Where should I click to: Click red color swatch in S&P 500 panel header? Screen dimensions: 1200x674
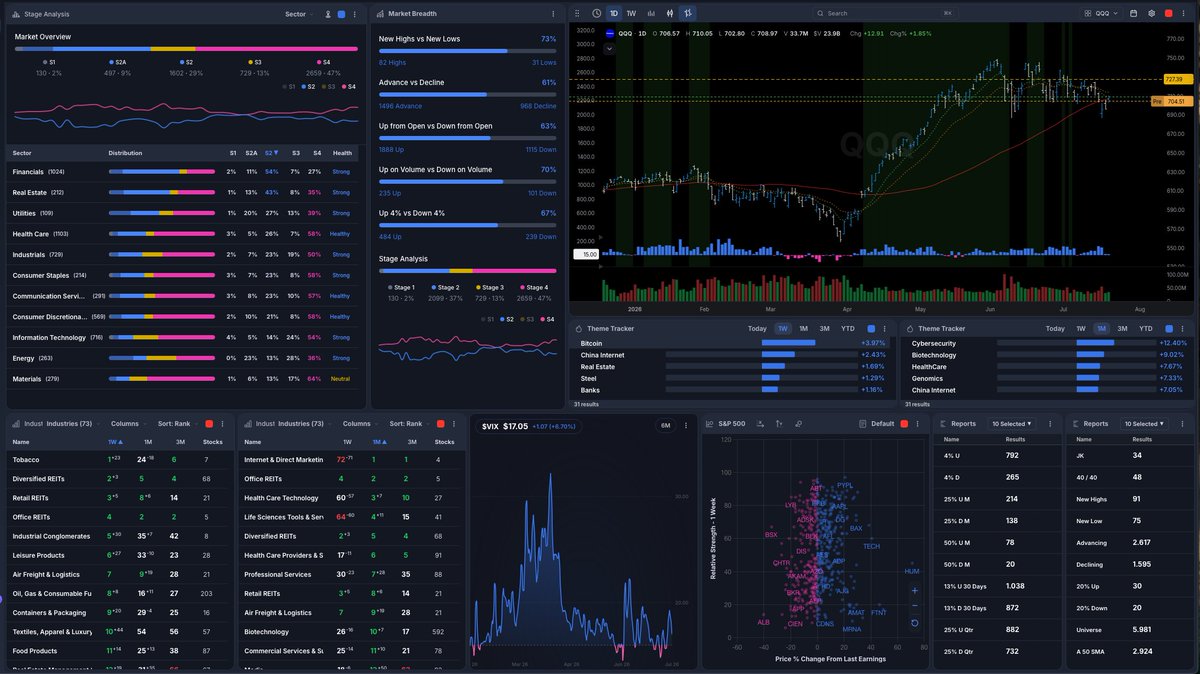(903, 423)
